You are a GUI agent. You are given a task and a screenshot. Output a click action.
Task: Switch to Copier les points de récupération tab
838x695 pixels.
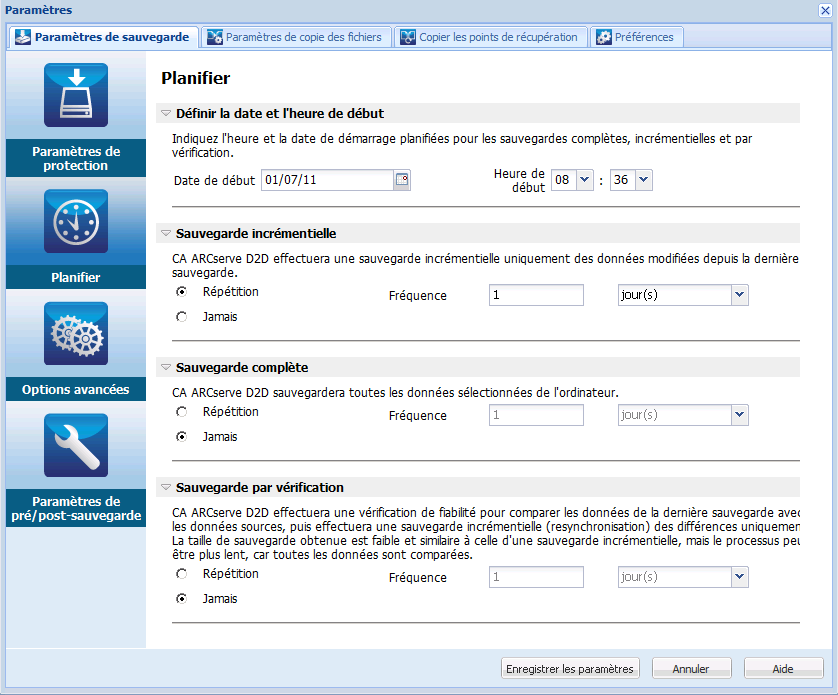point(491,37)
